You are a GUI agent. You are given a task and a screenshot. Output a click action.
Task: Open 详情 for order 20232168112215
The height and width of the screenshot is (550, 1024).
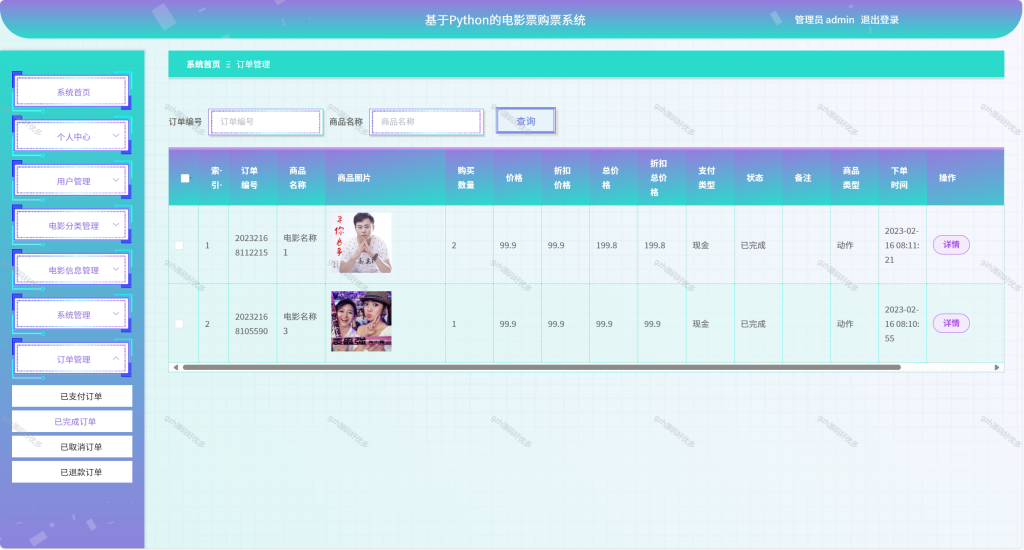click(x=951, y=245)
